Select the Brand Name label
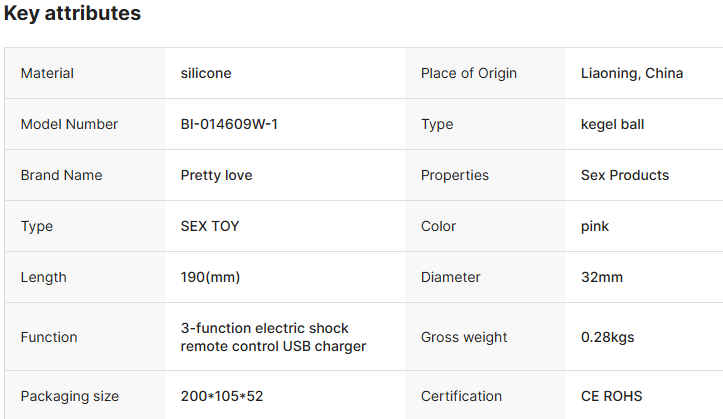This screenshot has width=723, height=419. tap(61, 175)
